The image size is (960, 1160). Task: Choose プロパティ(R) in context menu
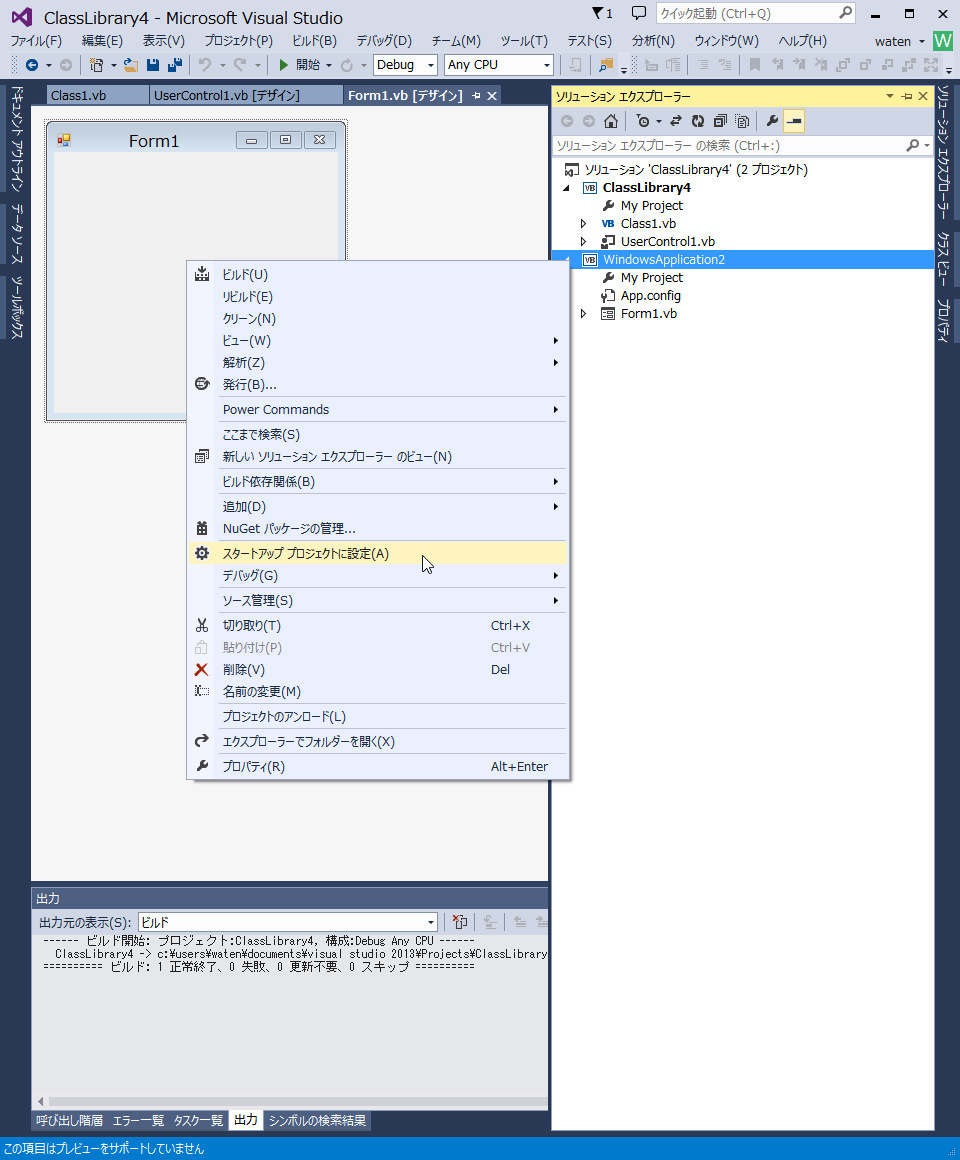(x=378, y=766)
